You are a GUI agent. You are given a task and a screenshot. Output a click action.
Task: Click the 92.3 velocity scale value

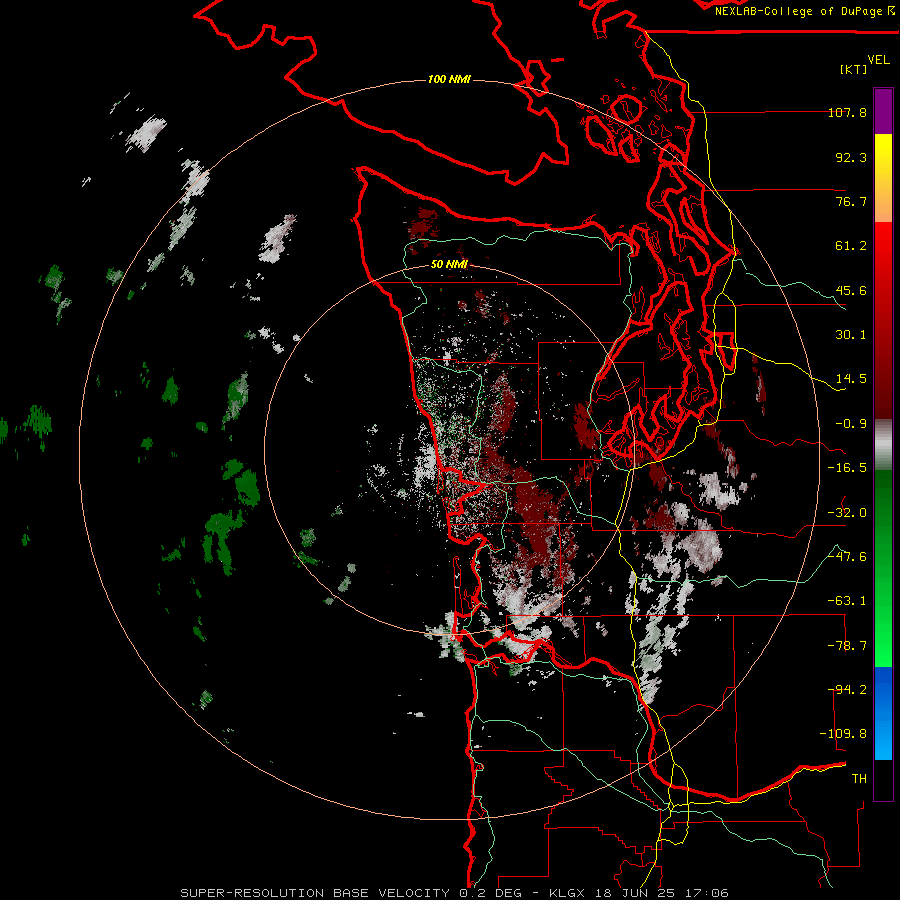pyautogui.click(x=851, y=157)
